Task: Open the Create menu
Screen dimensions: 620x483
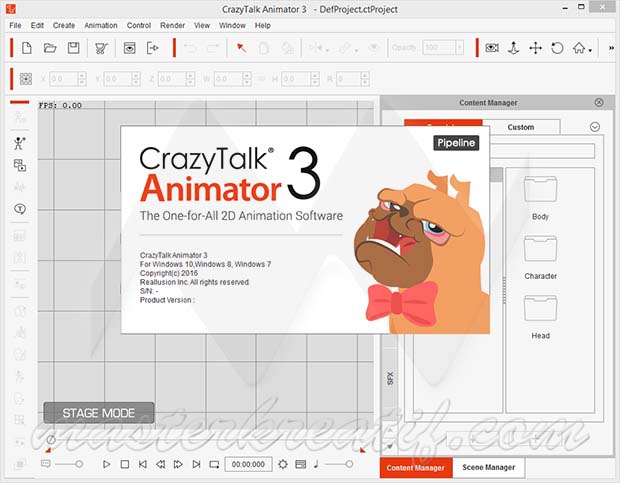Action: point(64,25)
